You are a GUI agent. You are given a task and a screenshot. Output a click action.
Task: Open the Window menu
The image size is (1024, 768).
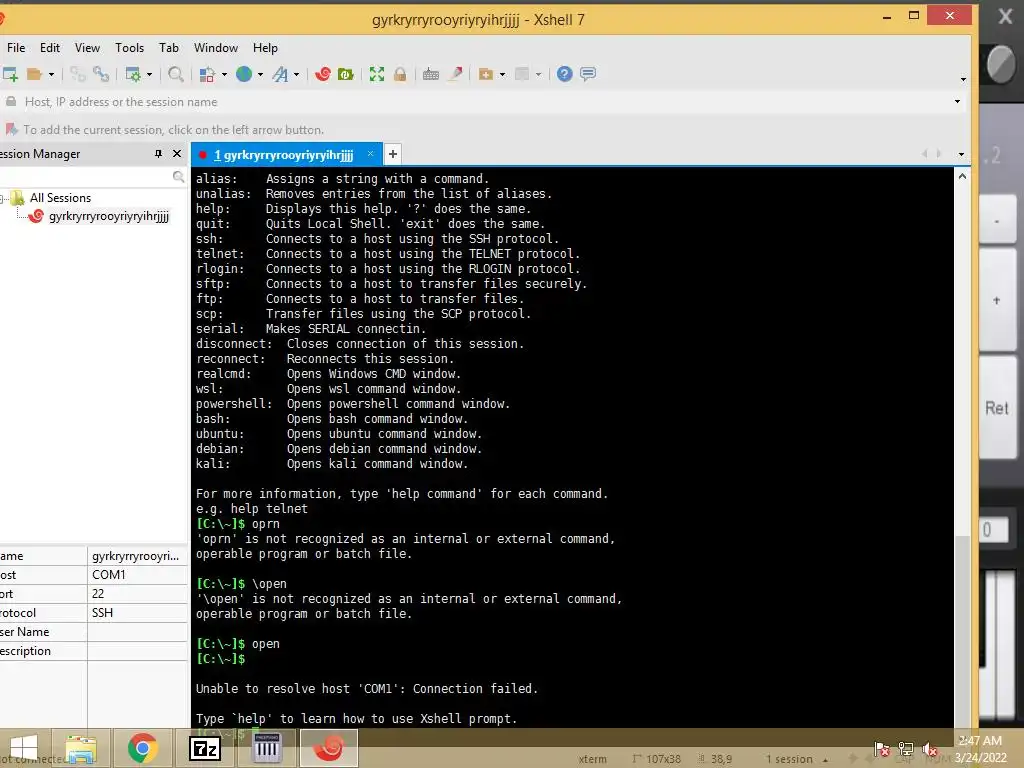tap(216, 48)
